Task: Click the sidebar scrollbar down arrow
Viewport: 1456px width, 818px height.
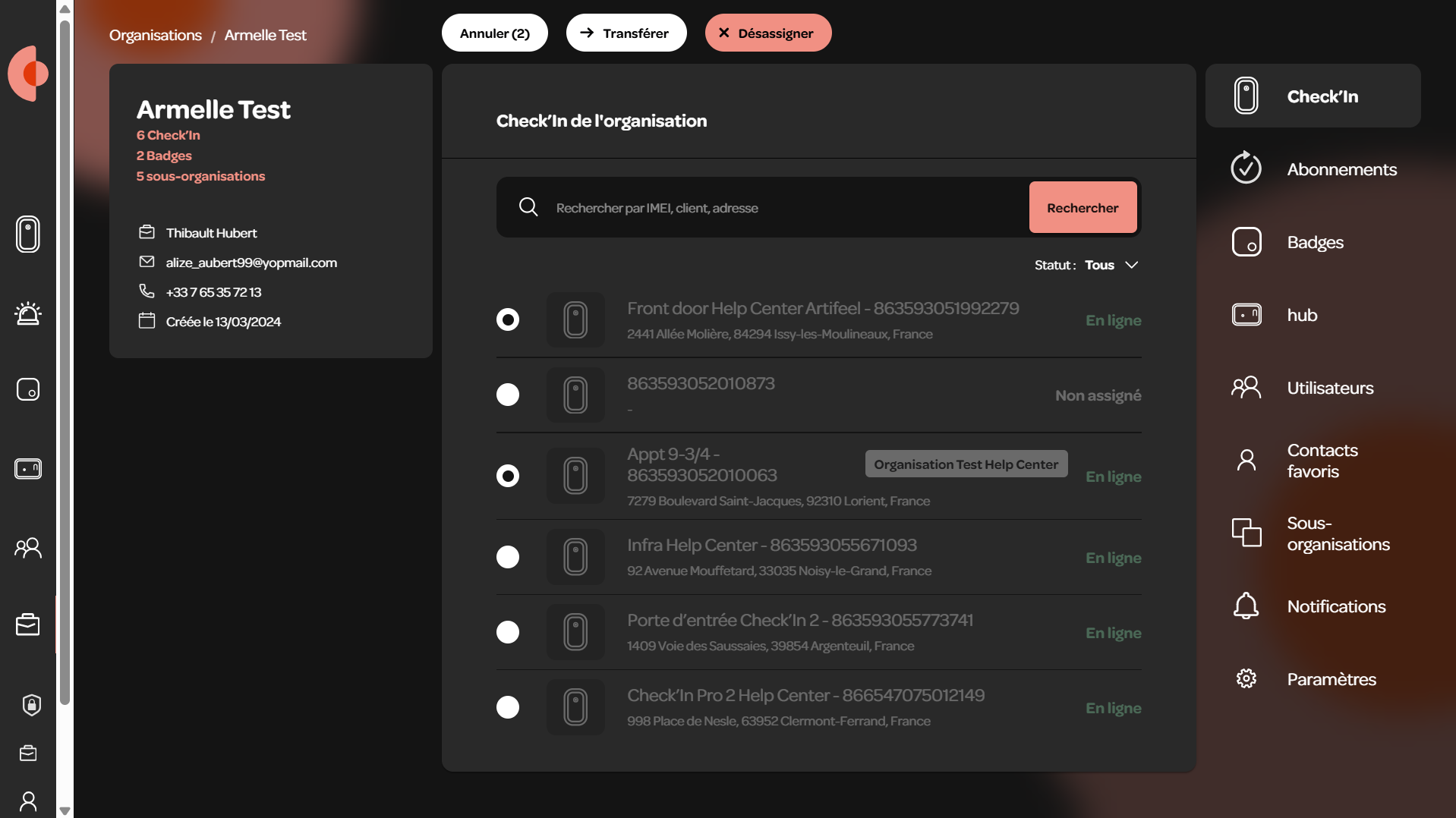Action: (65, 810)
